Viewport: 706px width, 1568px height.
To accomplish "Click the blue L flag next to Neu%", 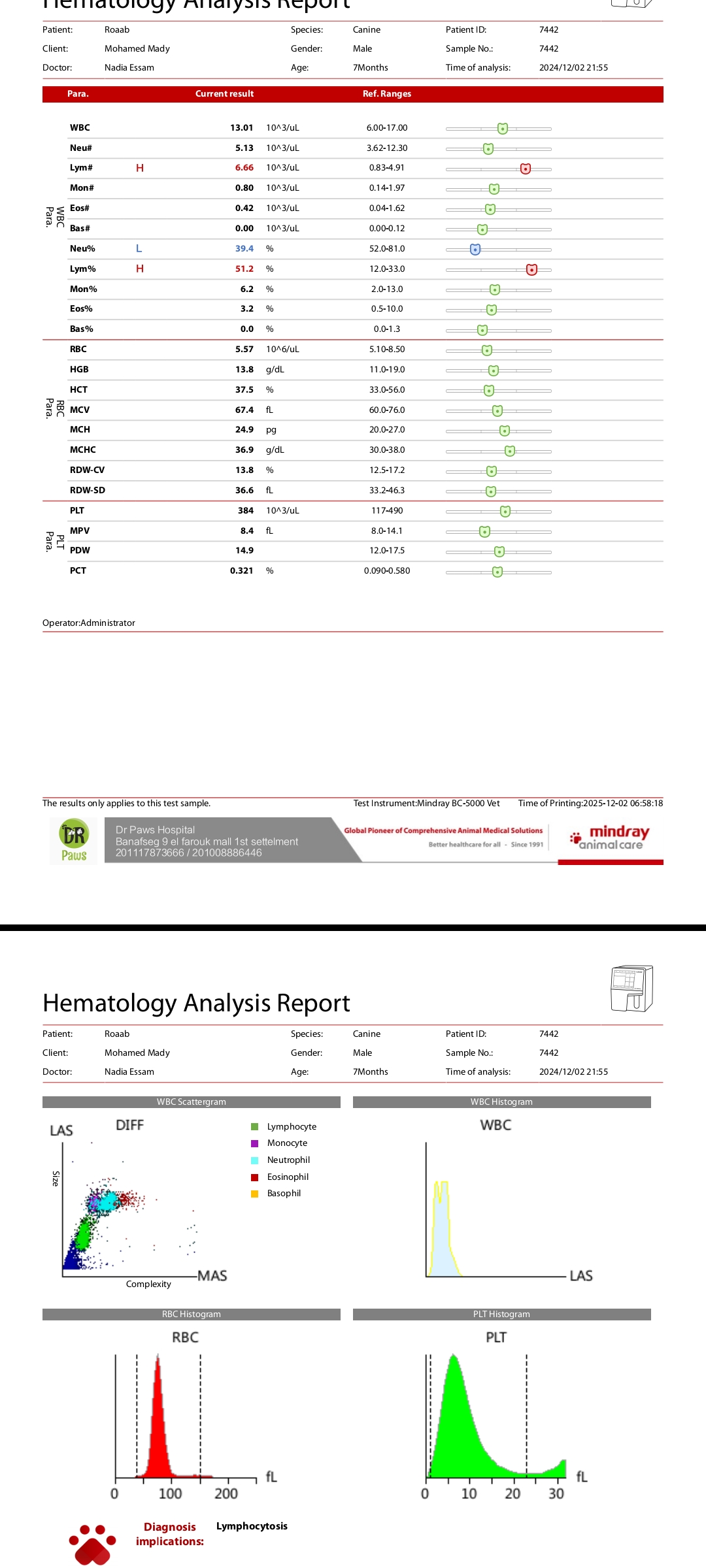I will tap(139, 248).
